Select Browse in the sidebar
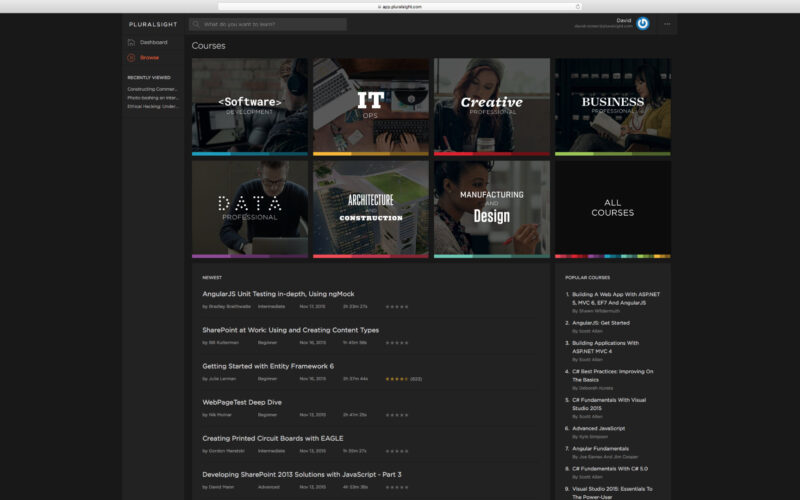 149,58
